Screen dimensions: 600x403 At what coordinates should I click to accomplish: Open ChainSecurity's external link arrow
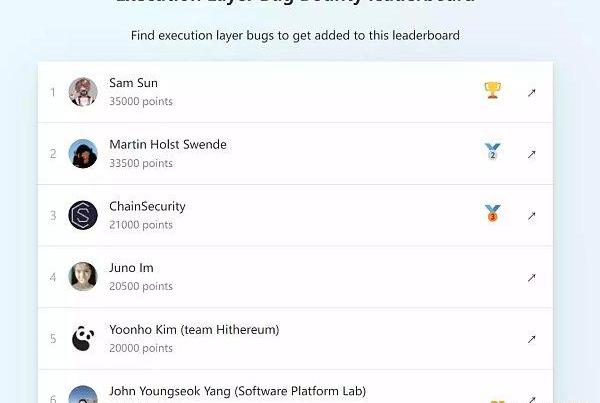(x=532, y=216)
